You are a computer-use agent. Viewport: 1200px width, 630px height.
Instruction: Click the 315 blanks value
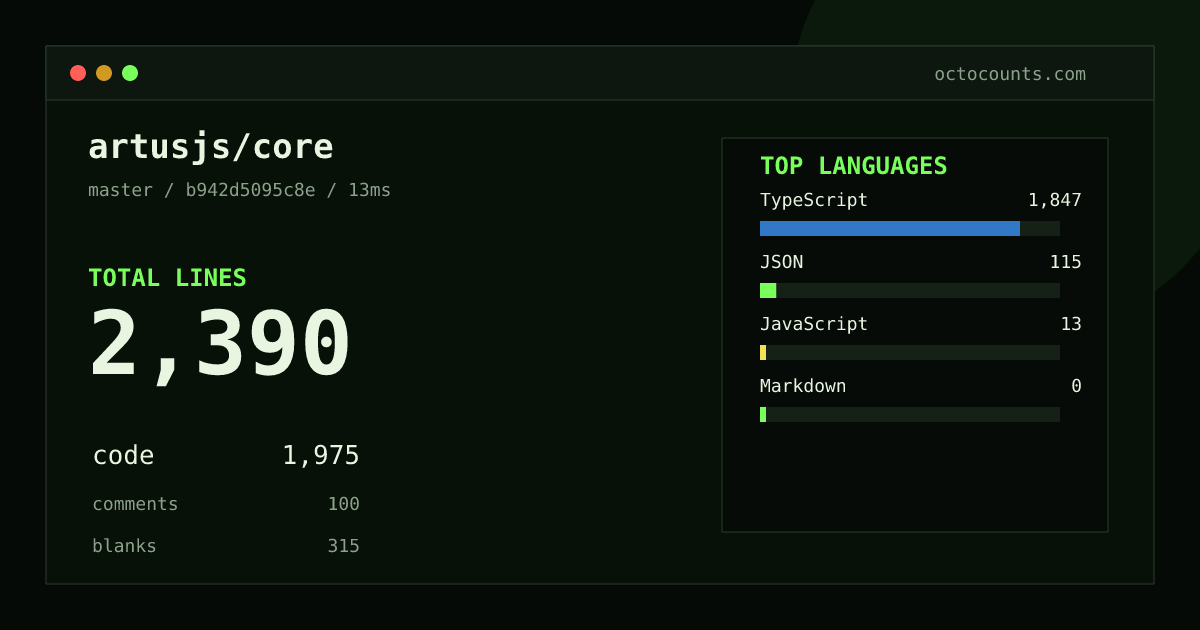coord(344,546)
